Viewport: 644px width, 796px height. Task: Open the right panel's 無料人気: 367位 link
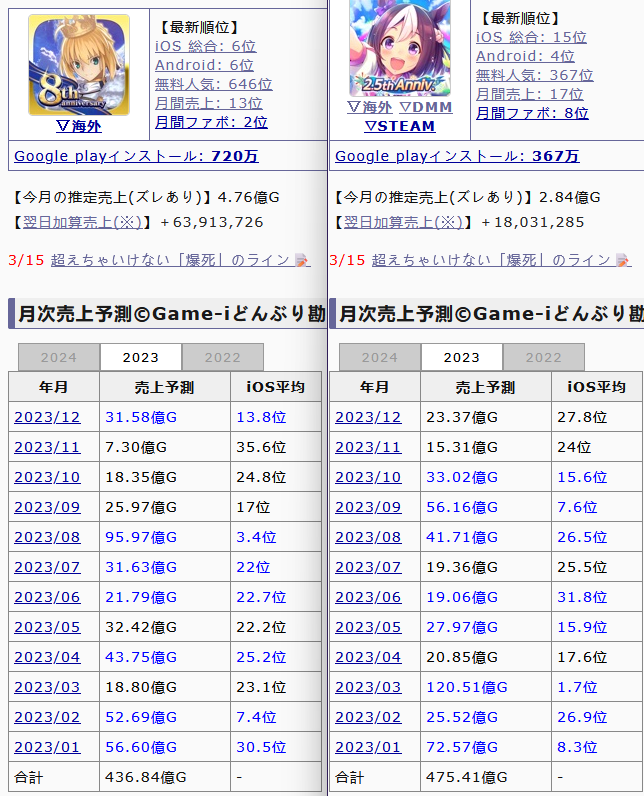(535, 75)
